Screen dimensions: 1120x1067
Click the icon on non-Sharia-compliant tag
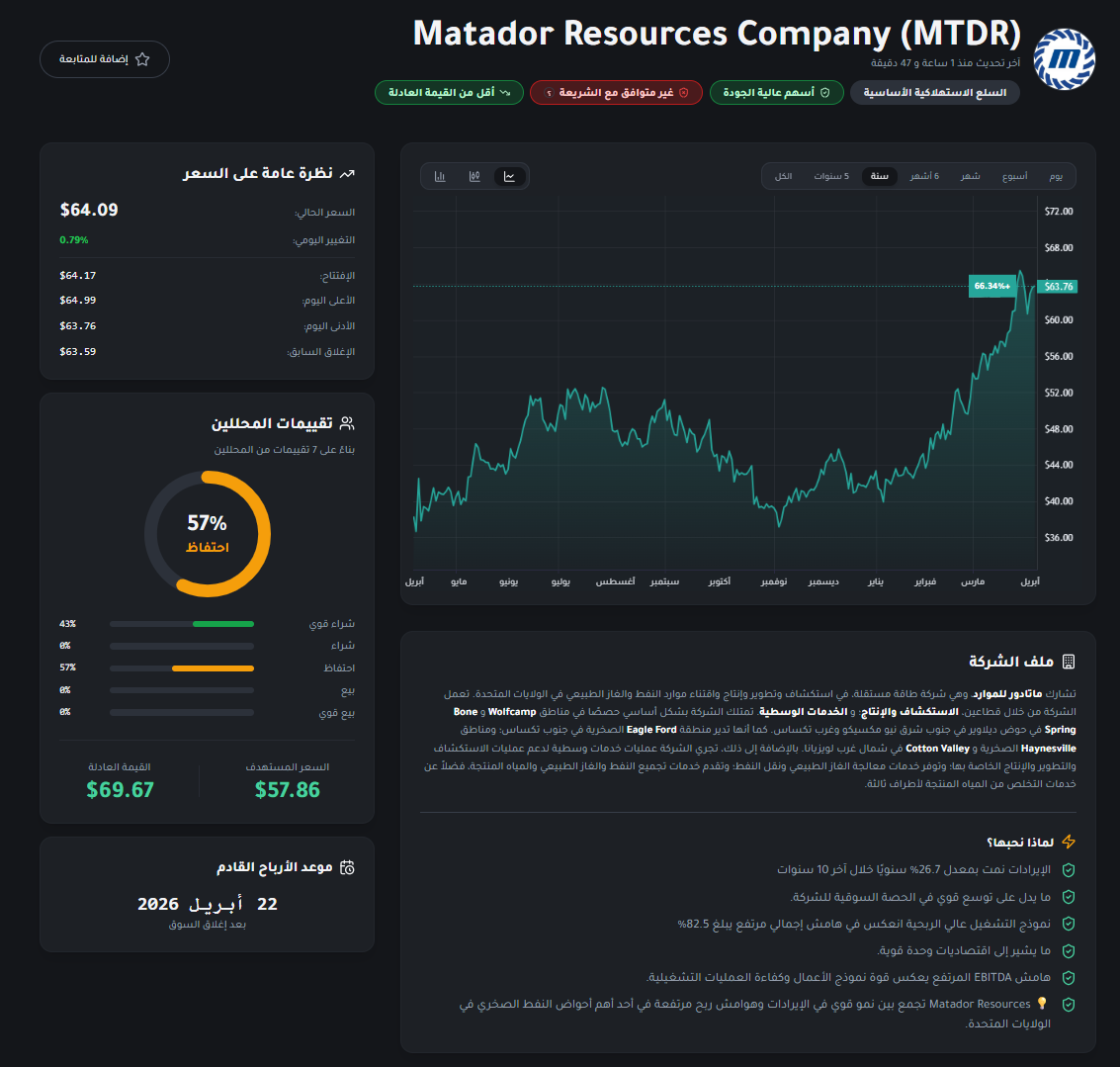click(x=684, y=93)
